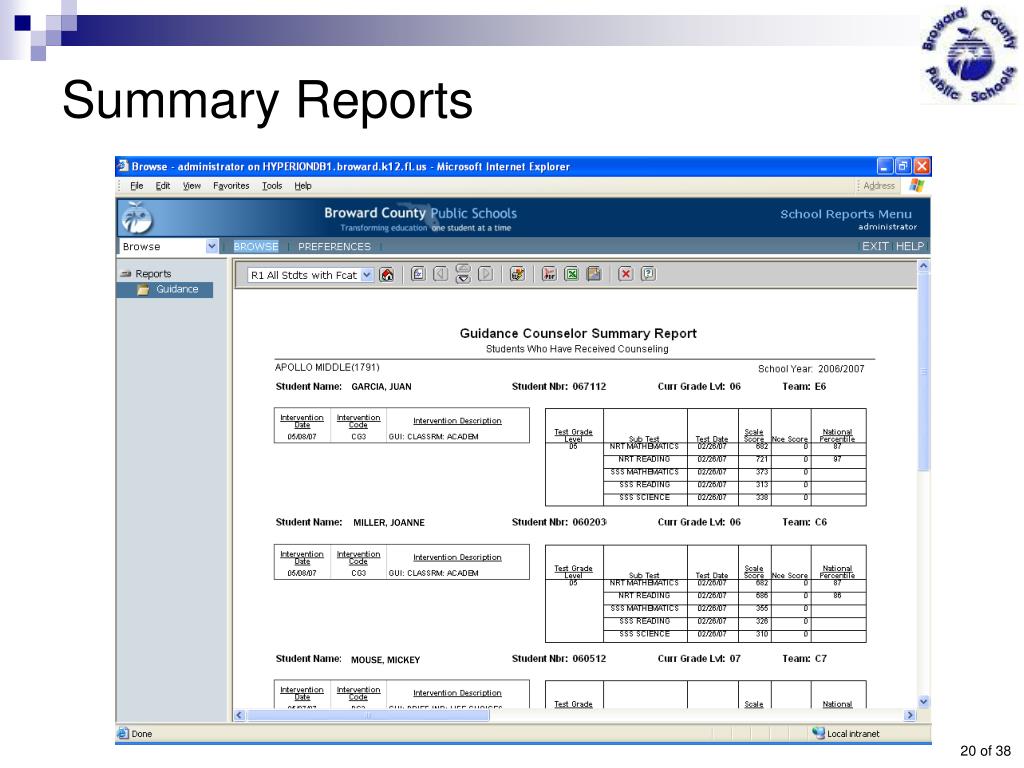The height and width of the screenshot is (768, 1024).
Task: Export the report to Excel
Action: click(x=571, y=274)
